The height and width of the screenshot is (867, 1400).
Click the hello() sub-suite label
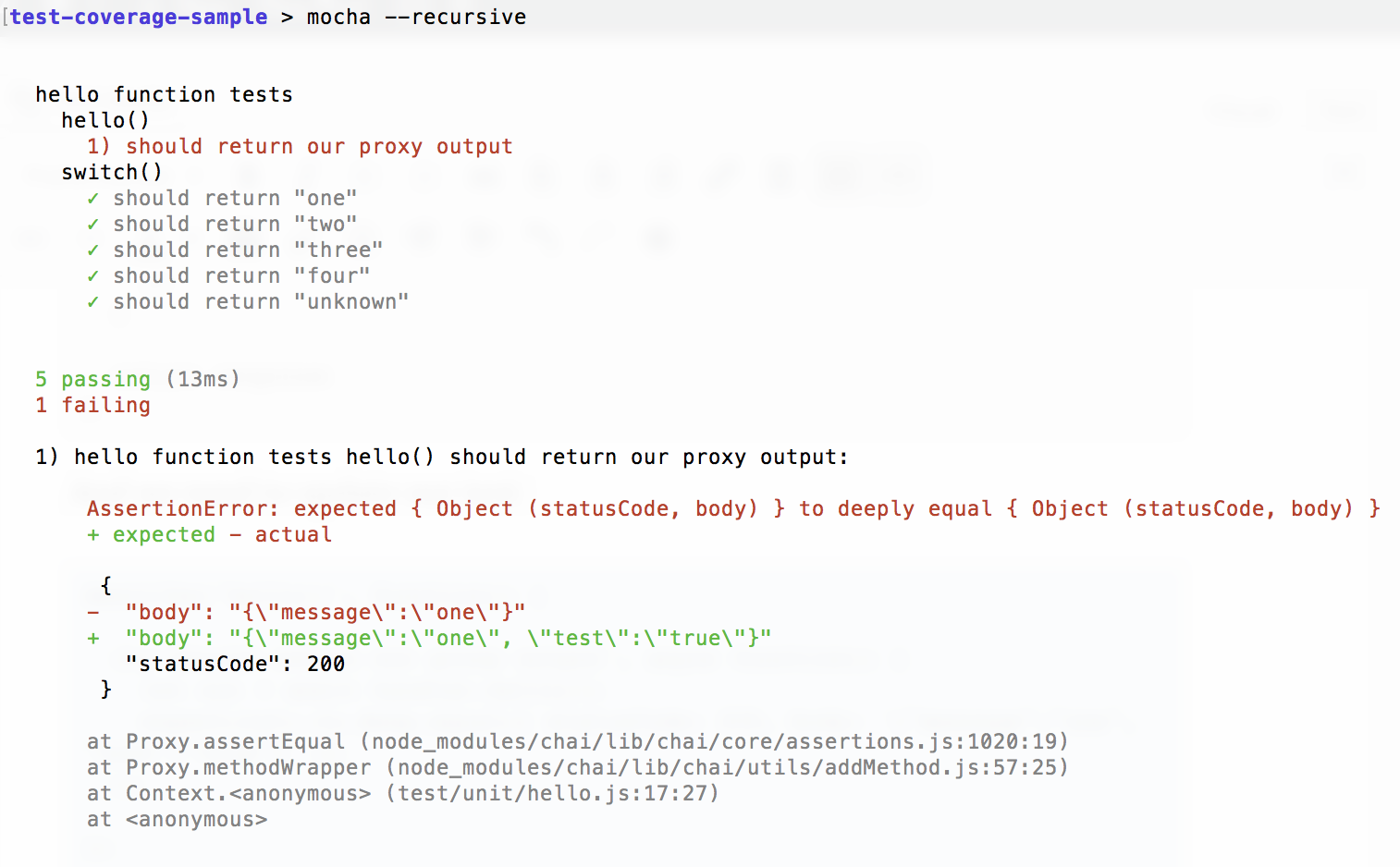click(105, 120)
